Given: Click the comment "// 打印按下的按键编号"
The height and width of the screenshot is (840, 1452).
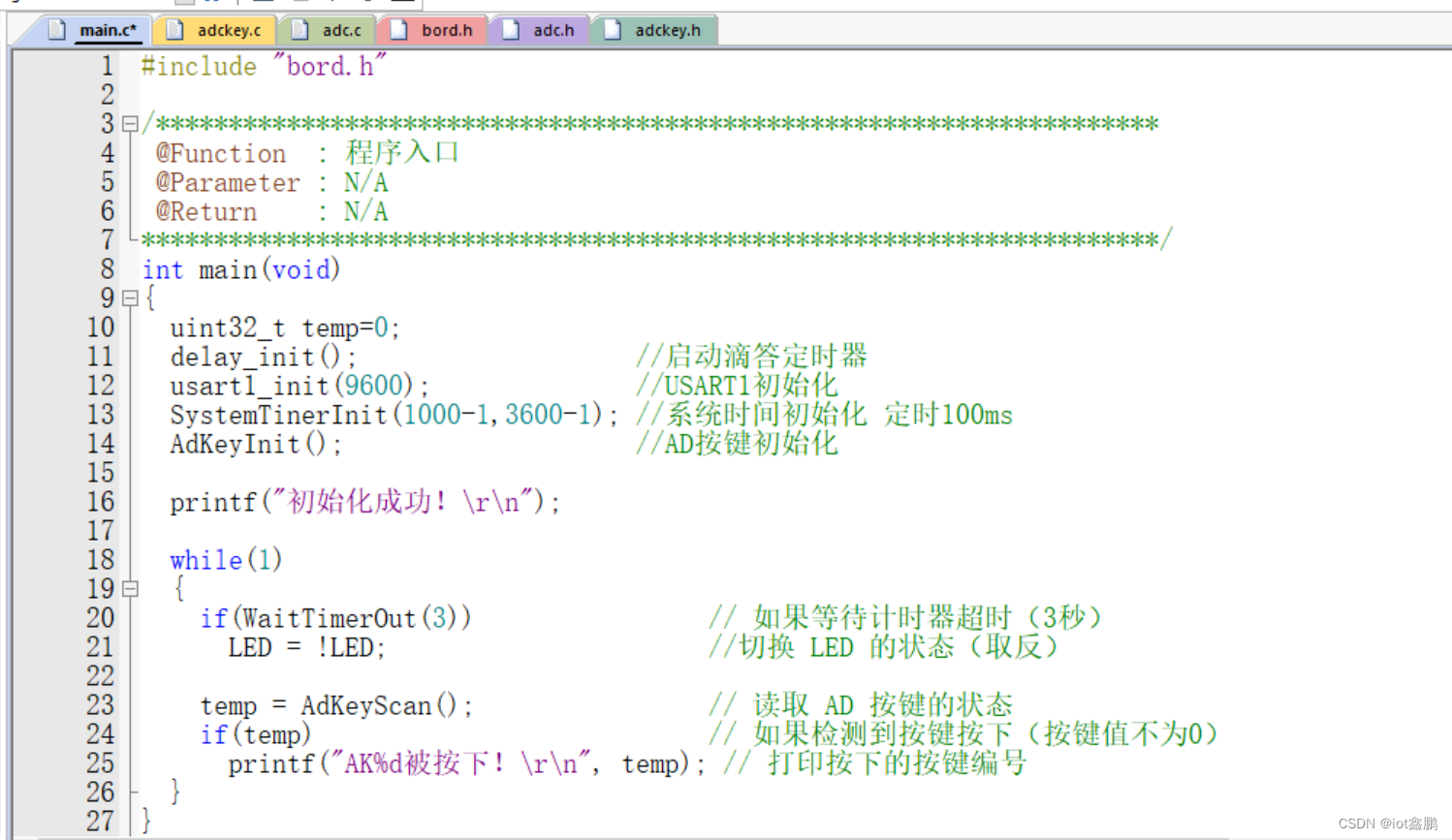Looking at the screenshot, I should (x=875, y=762).
